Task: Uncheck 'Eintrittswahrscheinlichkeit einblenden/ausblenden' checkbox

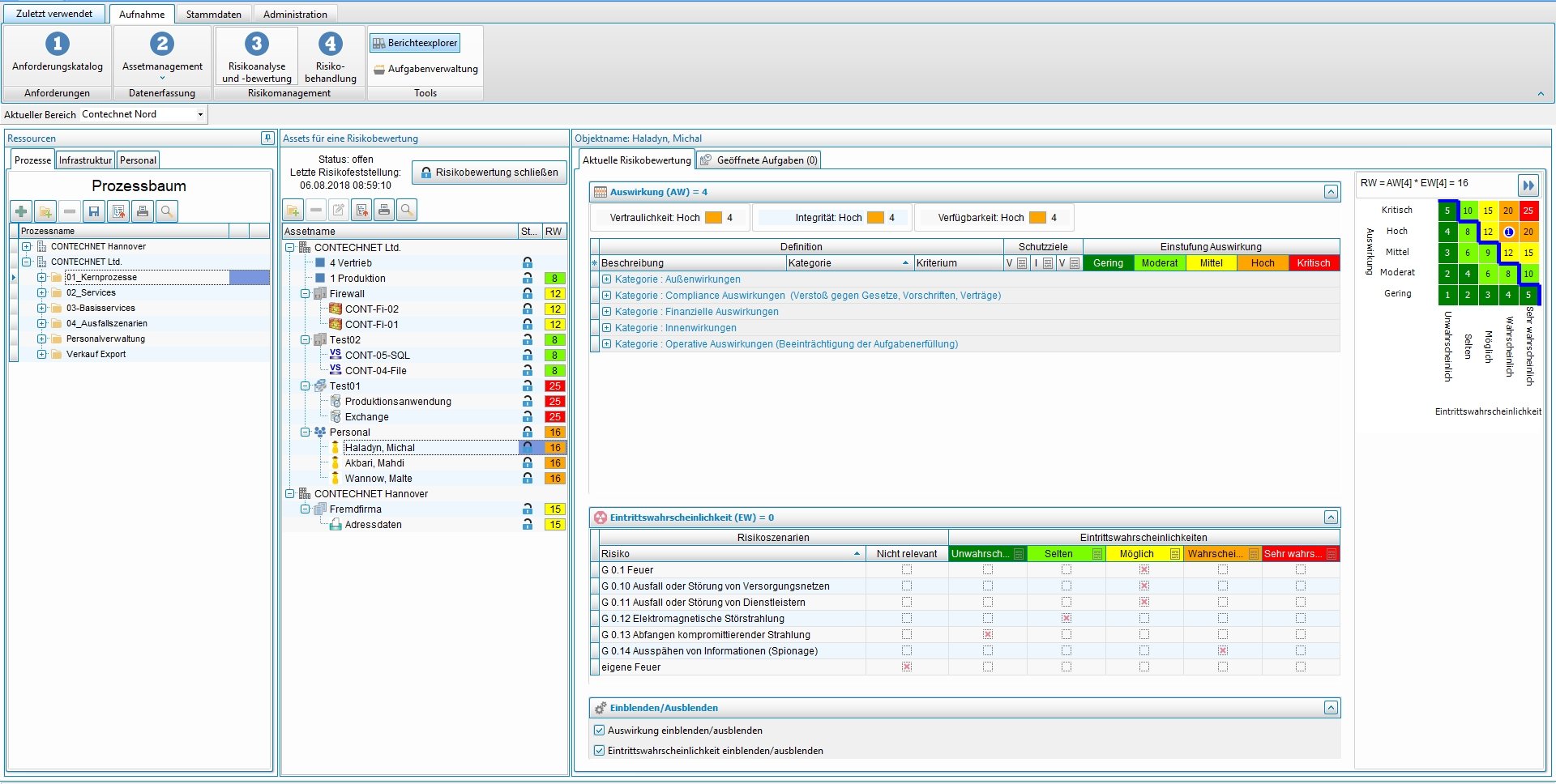Action: (600, 751)
